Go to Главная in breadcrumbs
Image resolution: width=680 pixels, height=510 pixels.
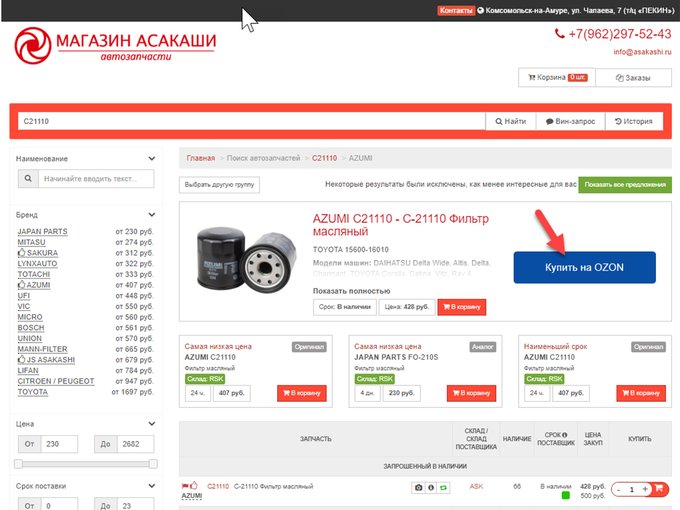pyautogui.click(x=201, y=158)
